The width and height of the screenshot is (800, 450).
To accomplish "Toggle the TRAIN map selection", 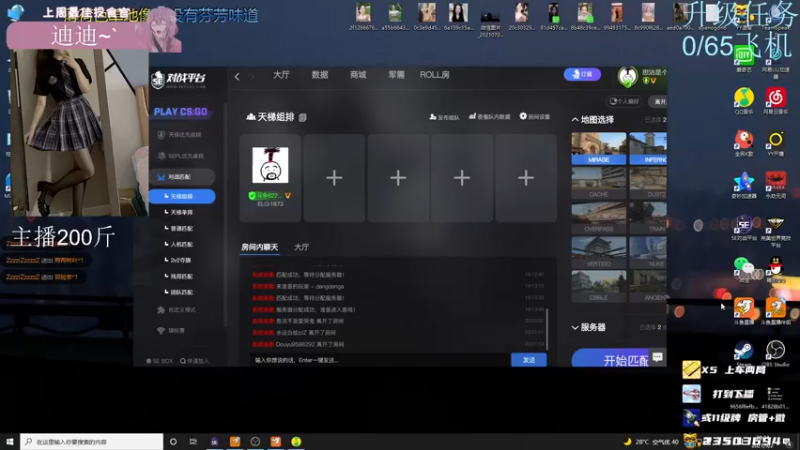I will pyautogui.click(x=648, y=217).
